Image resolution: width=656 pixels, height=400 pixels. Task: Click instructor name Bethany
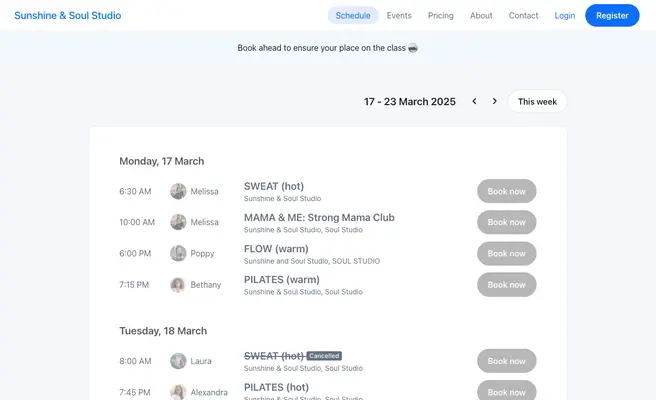205,285
